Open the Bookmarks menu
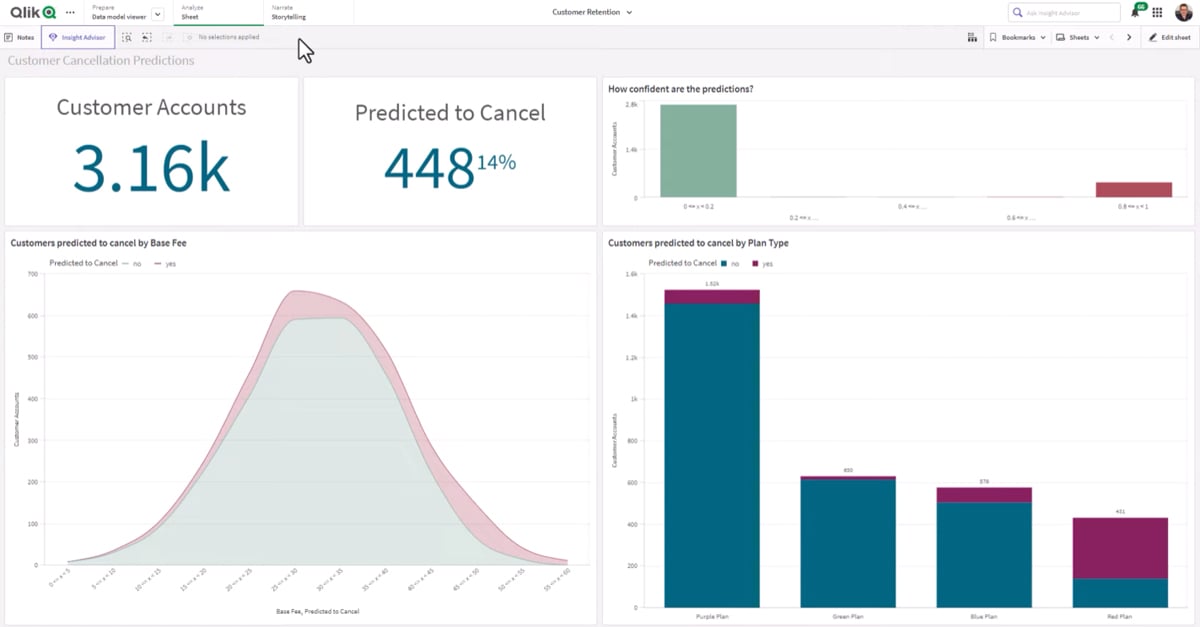Screen dimensions: 1200x627 [1018, 37]
